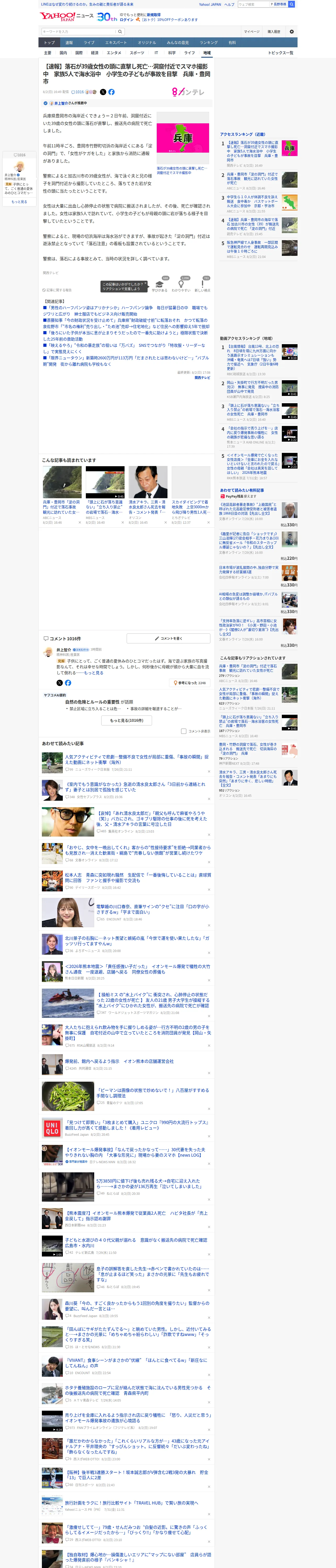Open the settings gear icon
Screen dimensions: 336x1568
pos(292,32)
